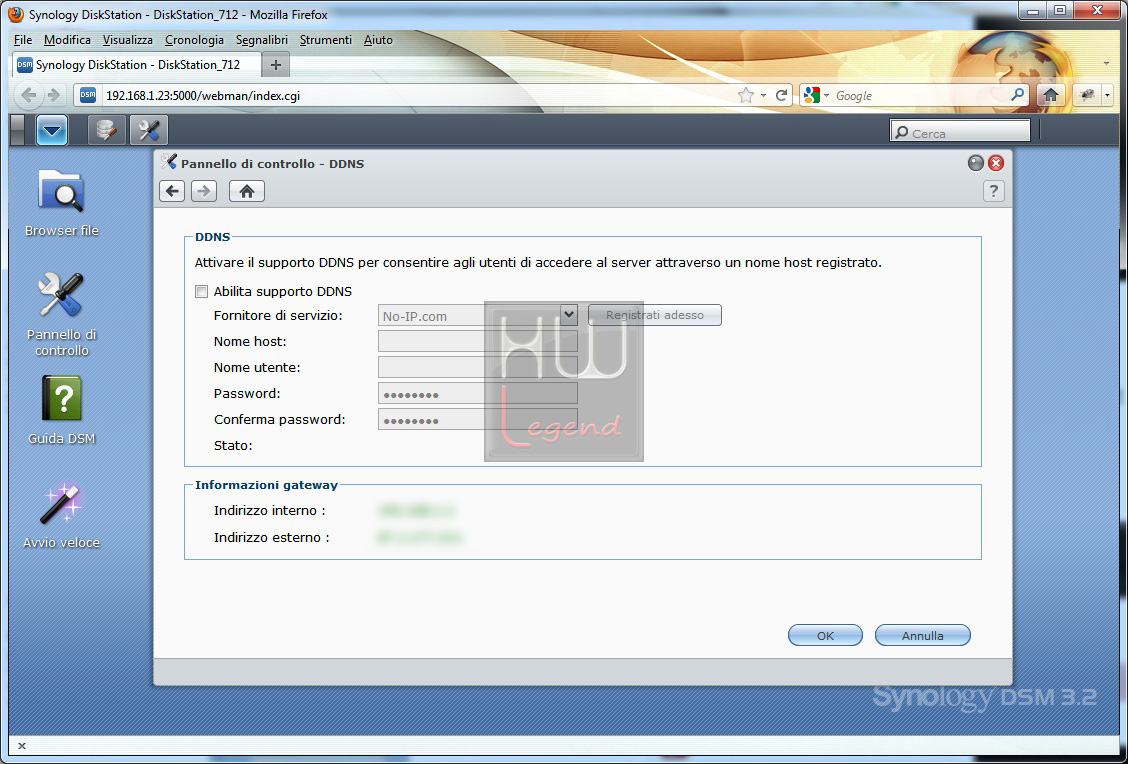Open Pannello di controllo desktop icon
This screenshot has width=1128, height=764.
(62, 314)
